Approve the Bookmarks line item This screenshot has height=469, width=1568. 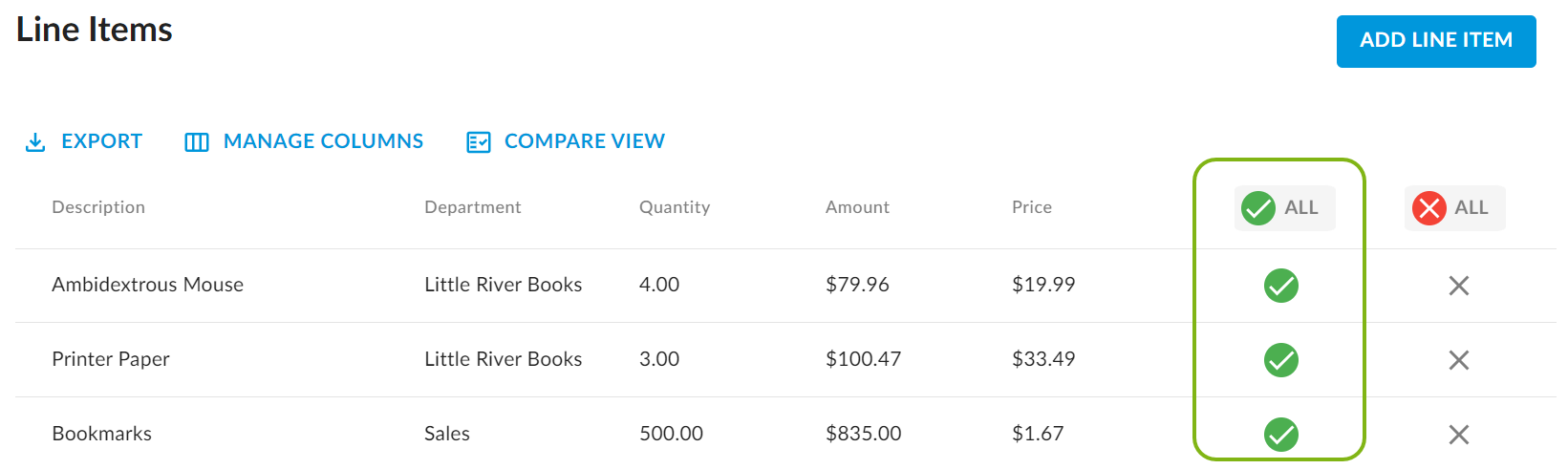point(1280,435)
